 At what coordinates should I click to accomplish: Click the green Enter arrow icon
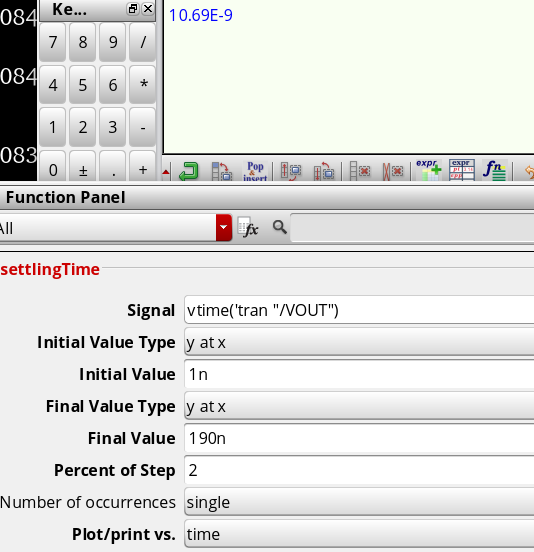click(189, 171)
